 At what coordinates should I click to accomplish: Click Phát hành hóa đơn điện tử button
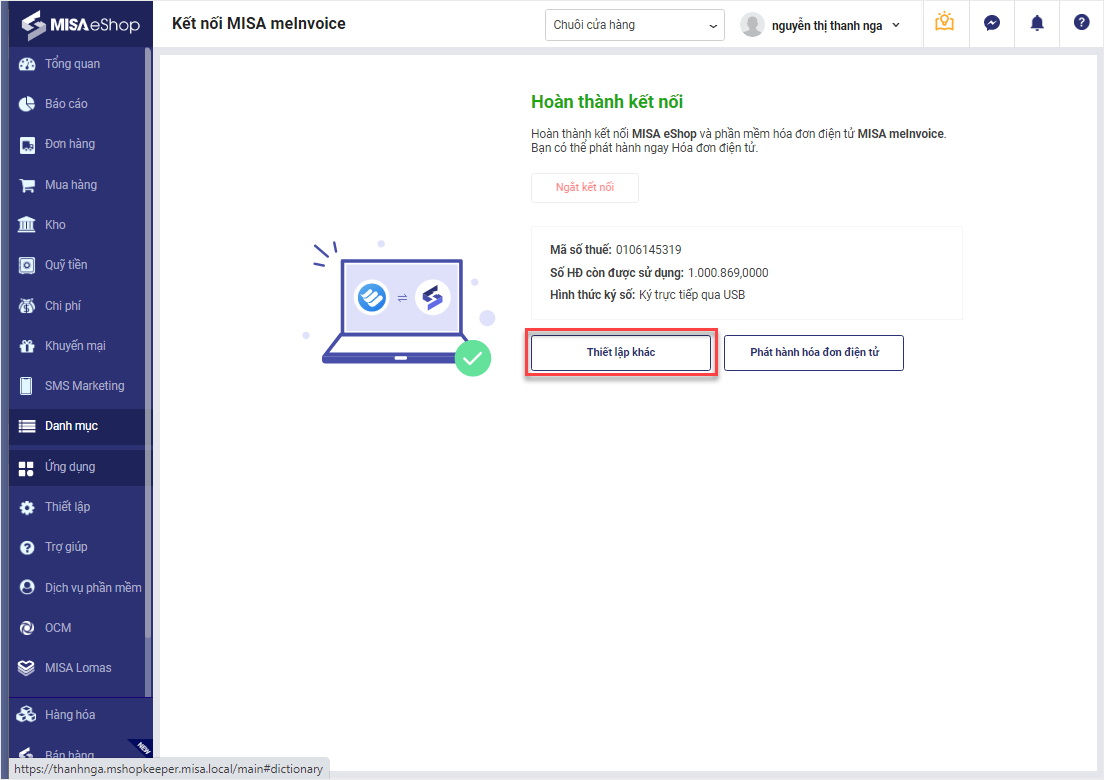tap(814, 353)
